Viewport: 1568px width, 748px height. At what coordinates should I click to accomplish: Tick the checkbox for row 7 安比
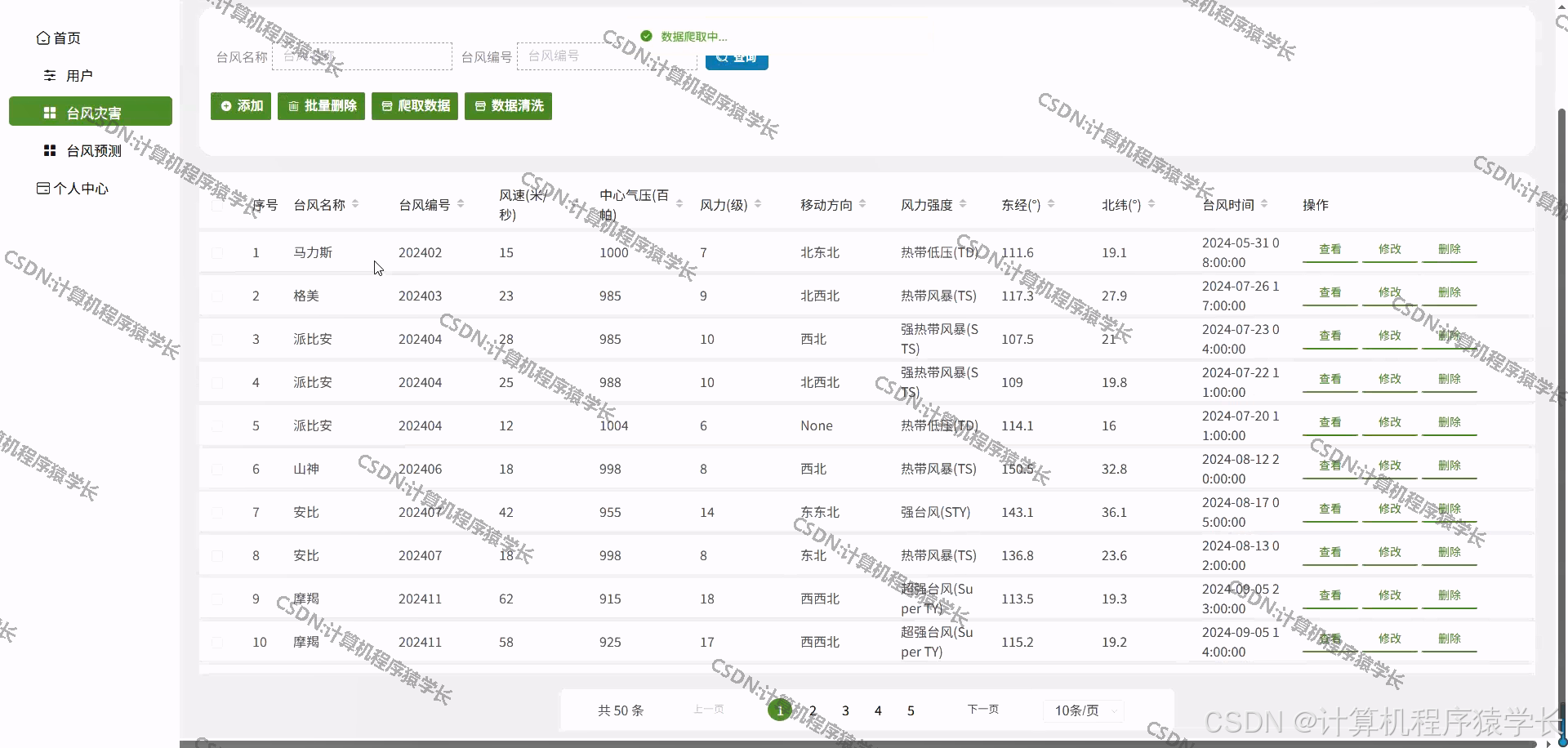[217, 513]
